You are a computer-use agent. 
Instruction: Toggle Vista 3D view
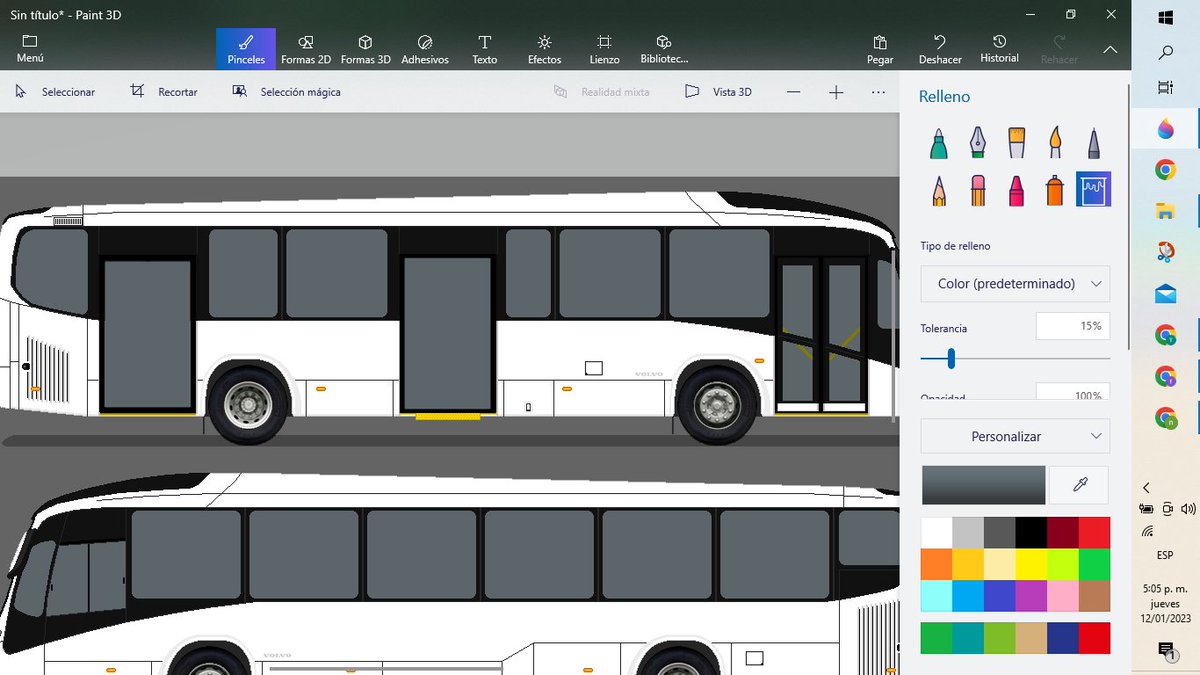point(718,92)
